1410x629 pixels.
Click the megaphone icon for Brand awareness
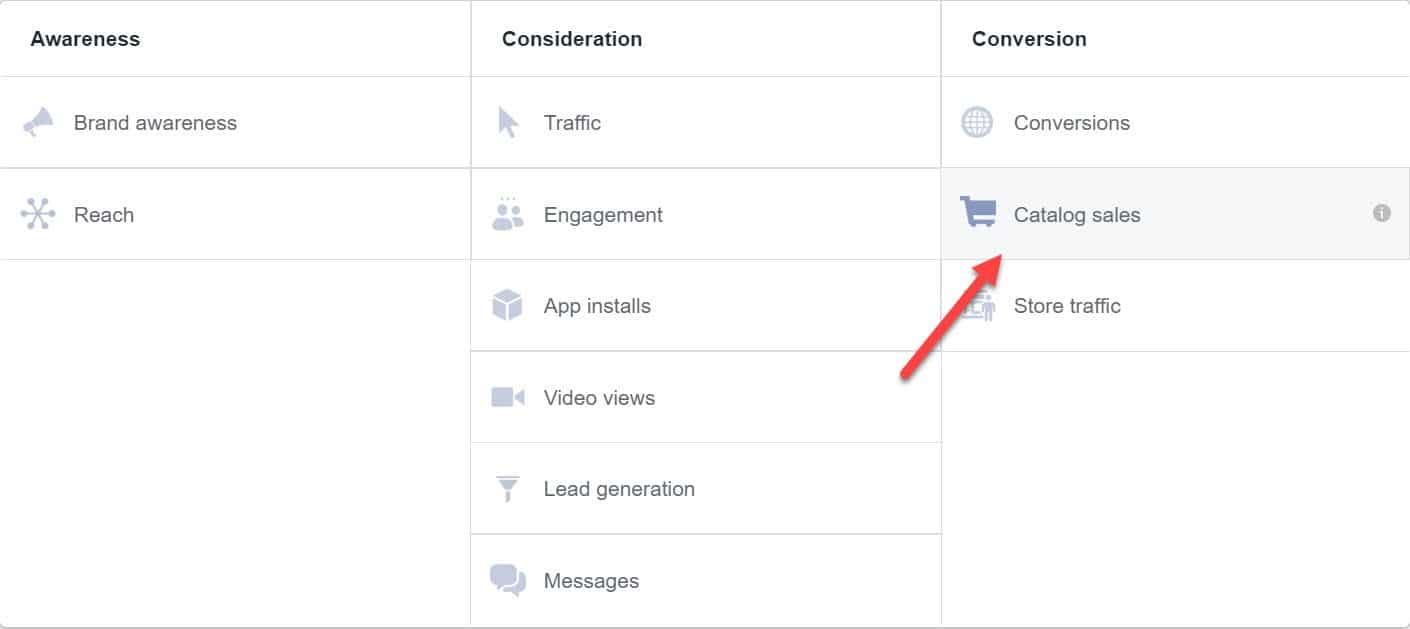click(39, 123)
